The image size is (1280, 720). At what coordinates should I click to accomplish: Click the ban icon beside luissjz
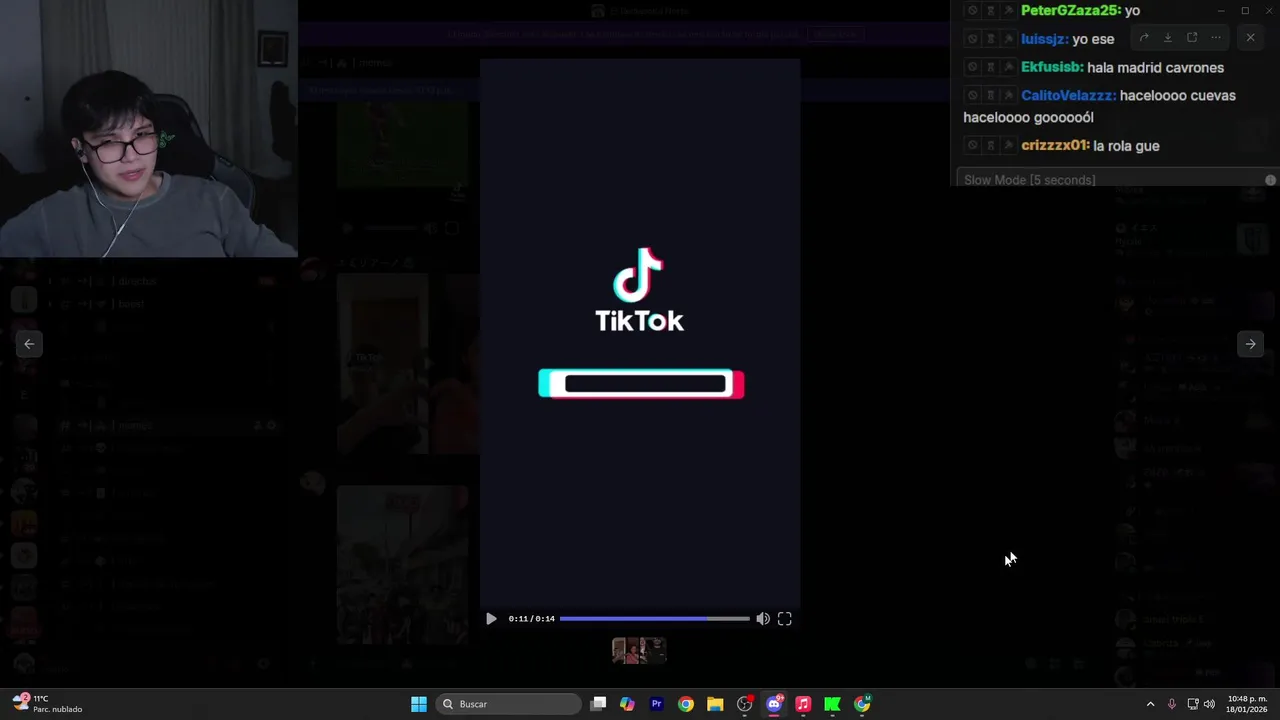pos(972,39)
